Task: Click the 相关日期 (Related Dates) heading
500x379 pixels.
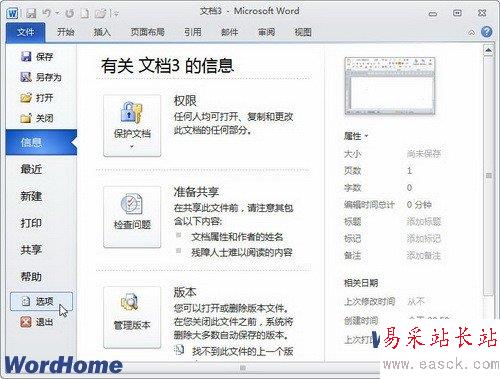Action: pos(361,283)
